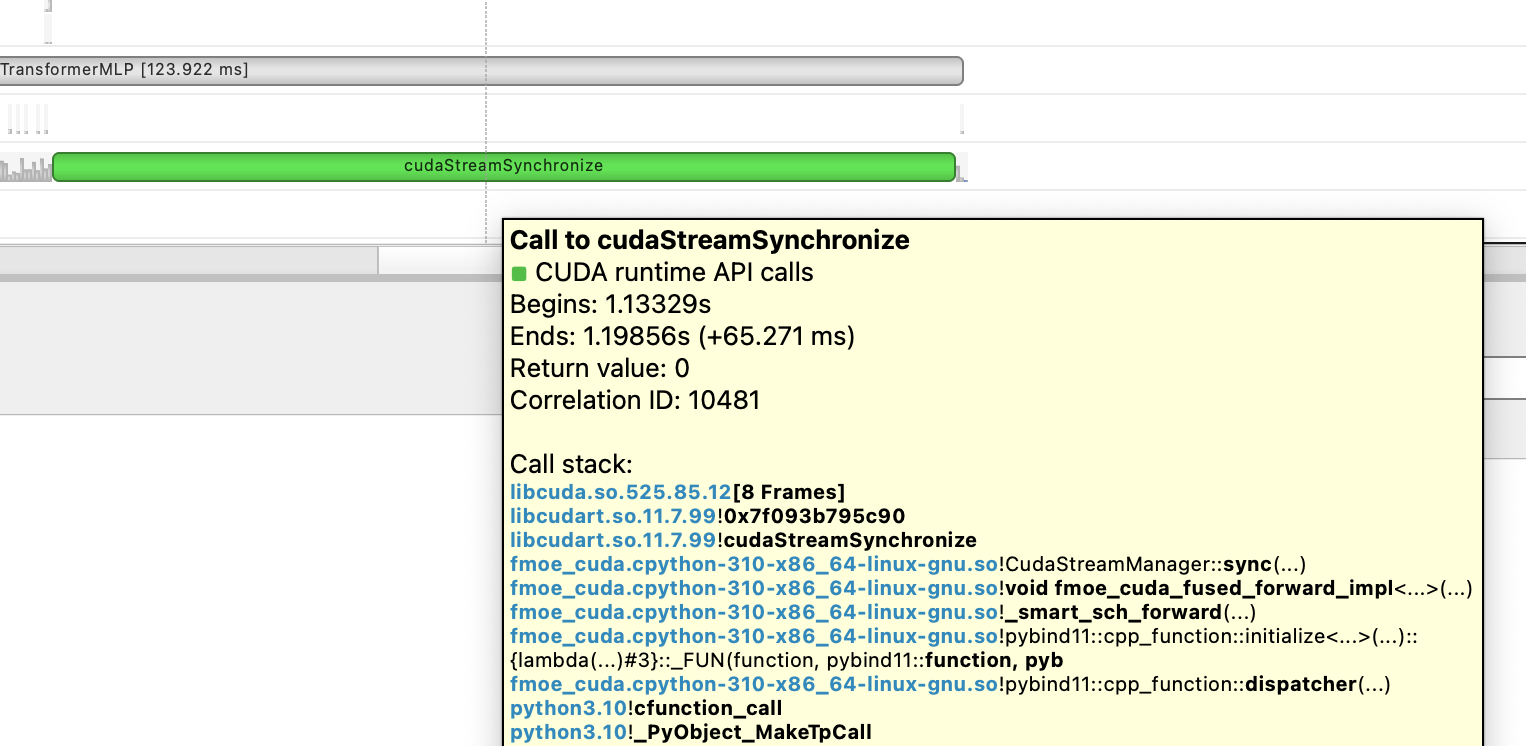This screenshot has width=1526, height=746.
Task: Select the cudaStreamSynchronize API call bar
Action: pos(500,166)
